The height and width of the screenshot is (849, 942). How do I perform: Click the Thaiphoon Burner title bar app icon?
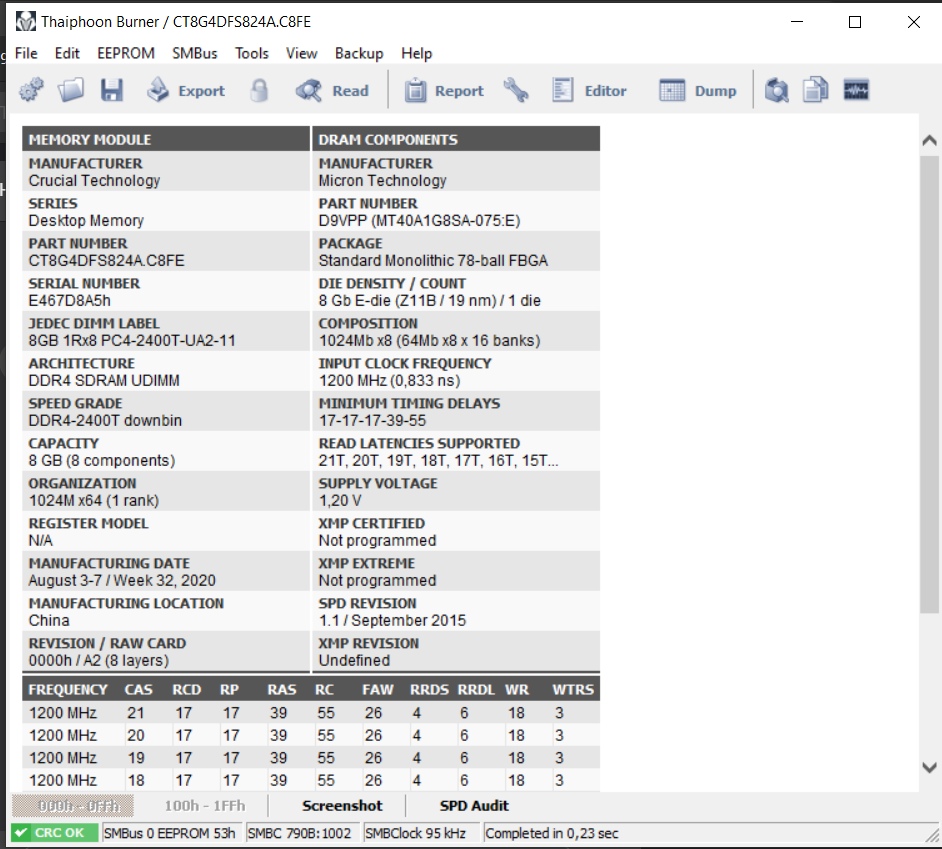click(26, 22)
